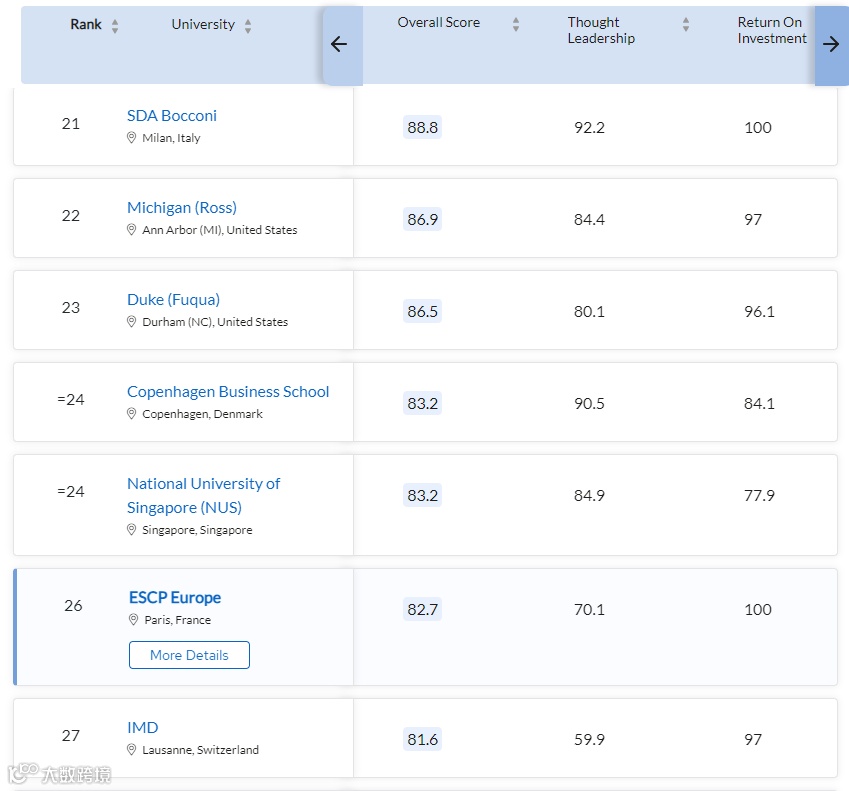Select Michigan thought leadership value 84.4
The height and width of the screenshot is (791, 849).
click(589, 219)
